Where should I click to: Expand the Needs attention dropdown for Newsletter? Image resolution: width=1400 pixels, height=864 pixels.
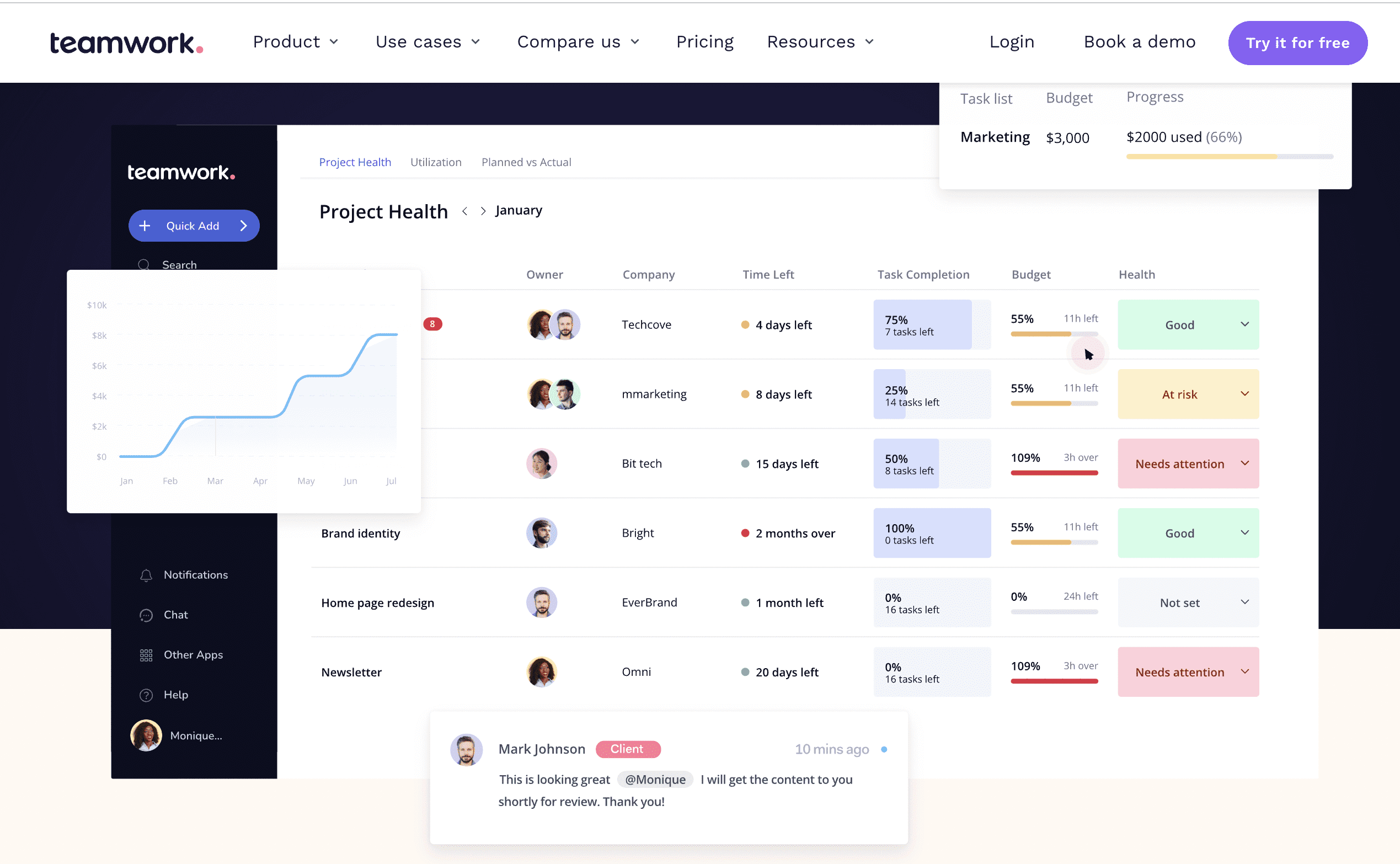[1246, 672]
